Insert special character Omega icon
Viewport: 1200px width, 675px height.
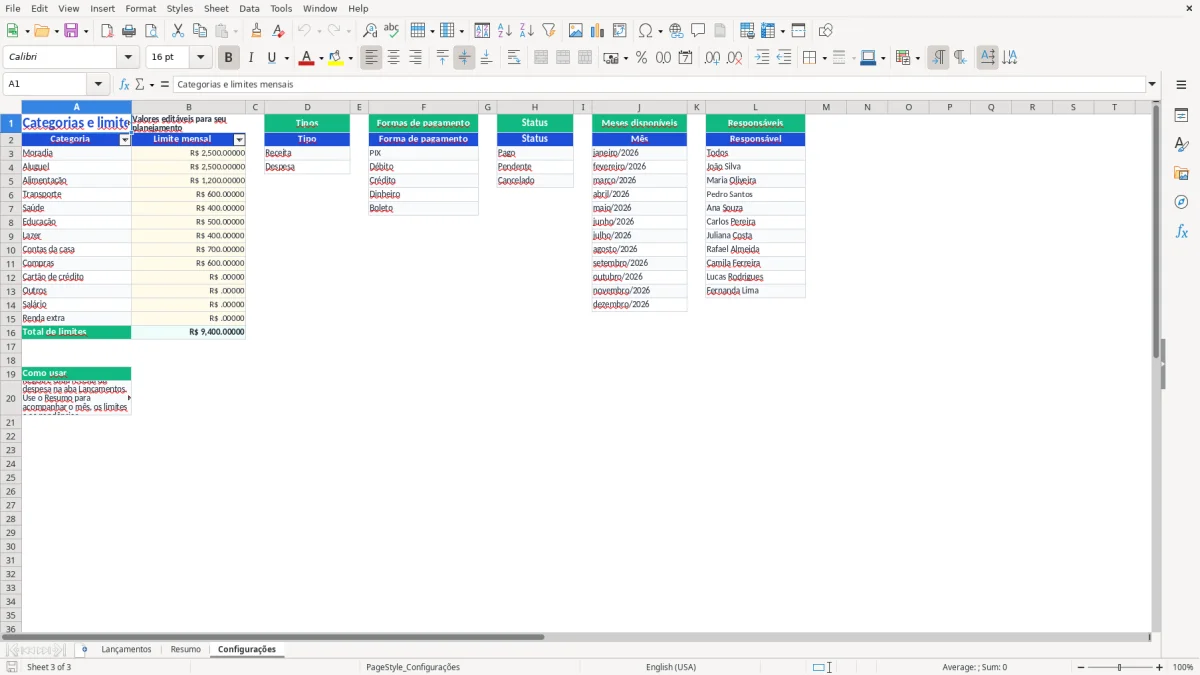point(646,31)
